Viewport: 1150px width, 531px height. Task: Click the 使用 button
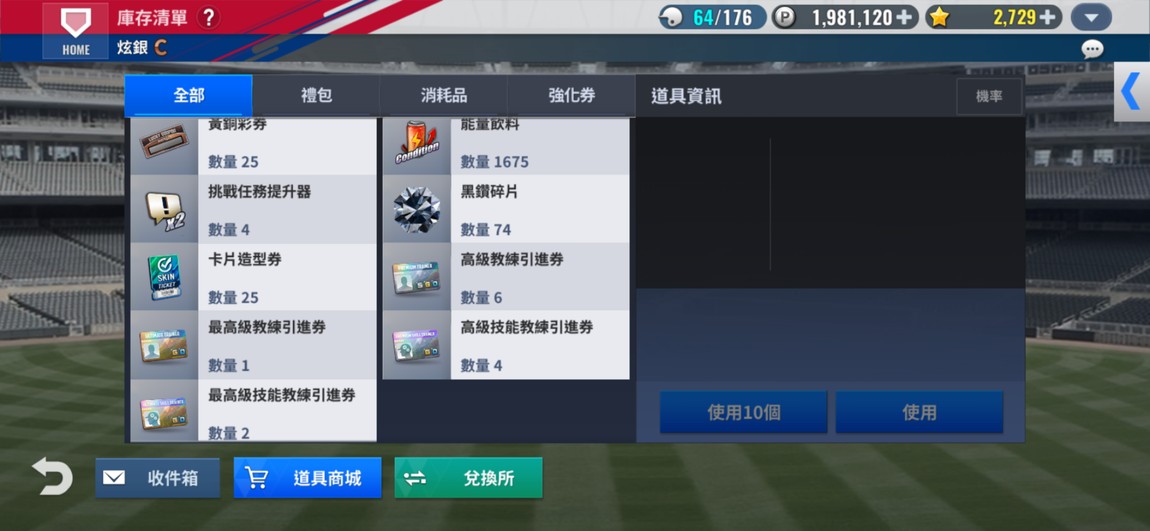[x=919, y=412]
